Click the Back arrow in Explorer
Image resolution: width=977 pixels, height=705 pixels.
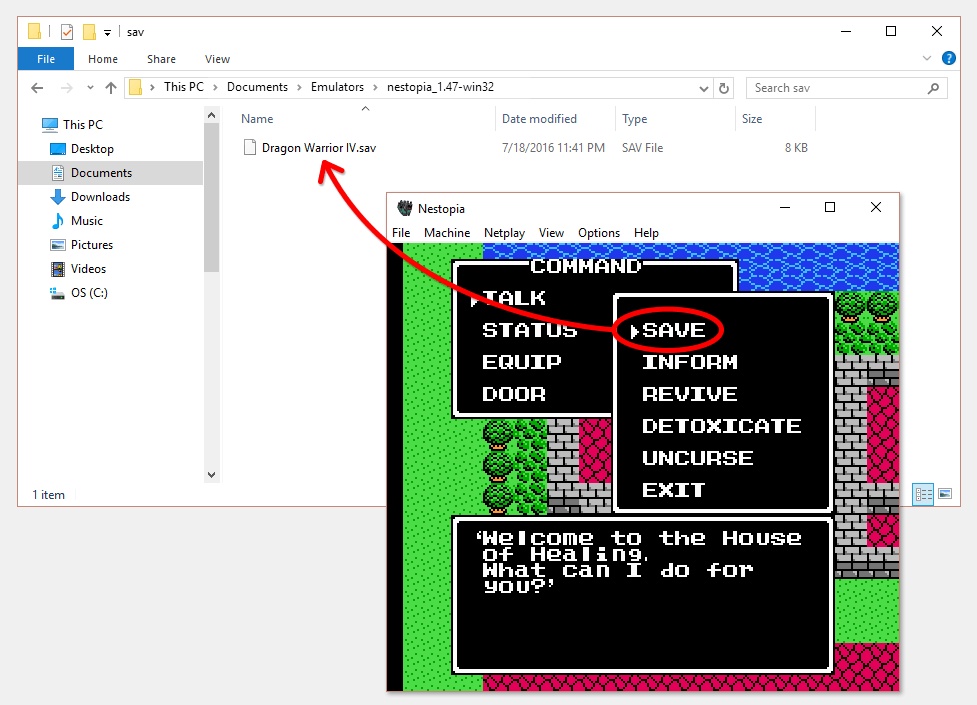37,88
